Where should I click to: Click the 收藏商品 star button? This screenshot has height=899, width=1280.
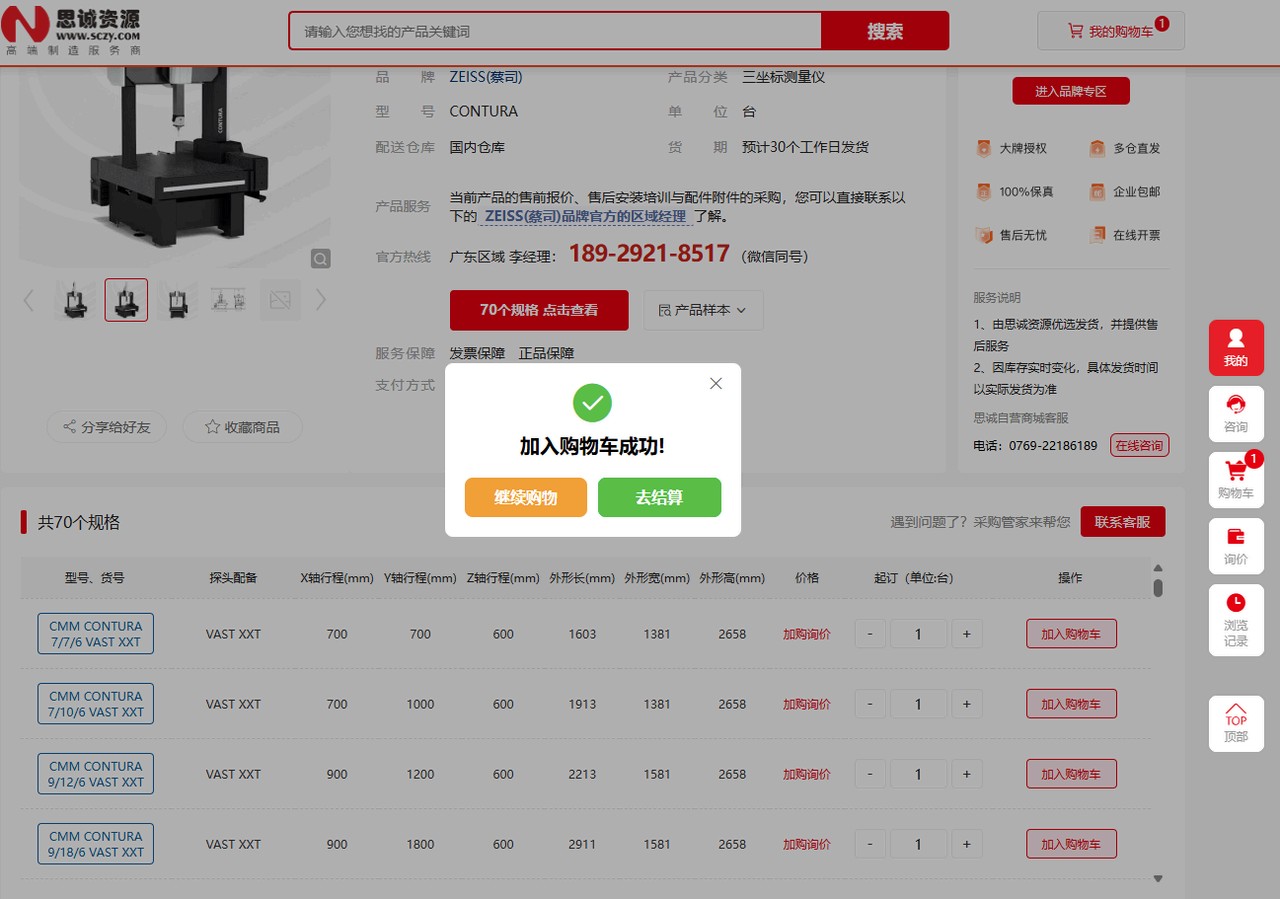pos(242,427)
